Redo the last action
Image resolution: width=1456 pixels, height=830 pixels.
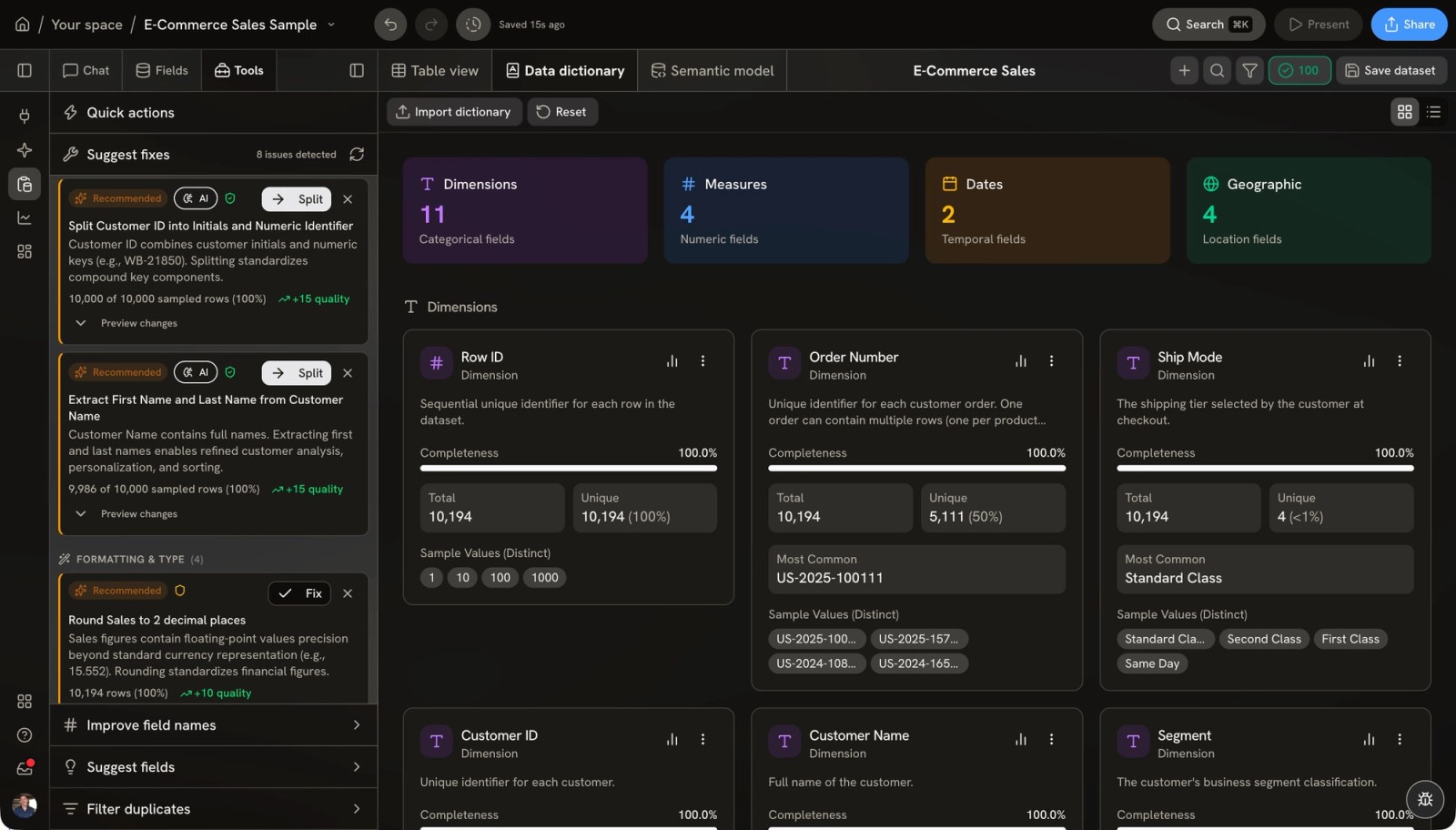[x=431, y=25]
